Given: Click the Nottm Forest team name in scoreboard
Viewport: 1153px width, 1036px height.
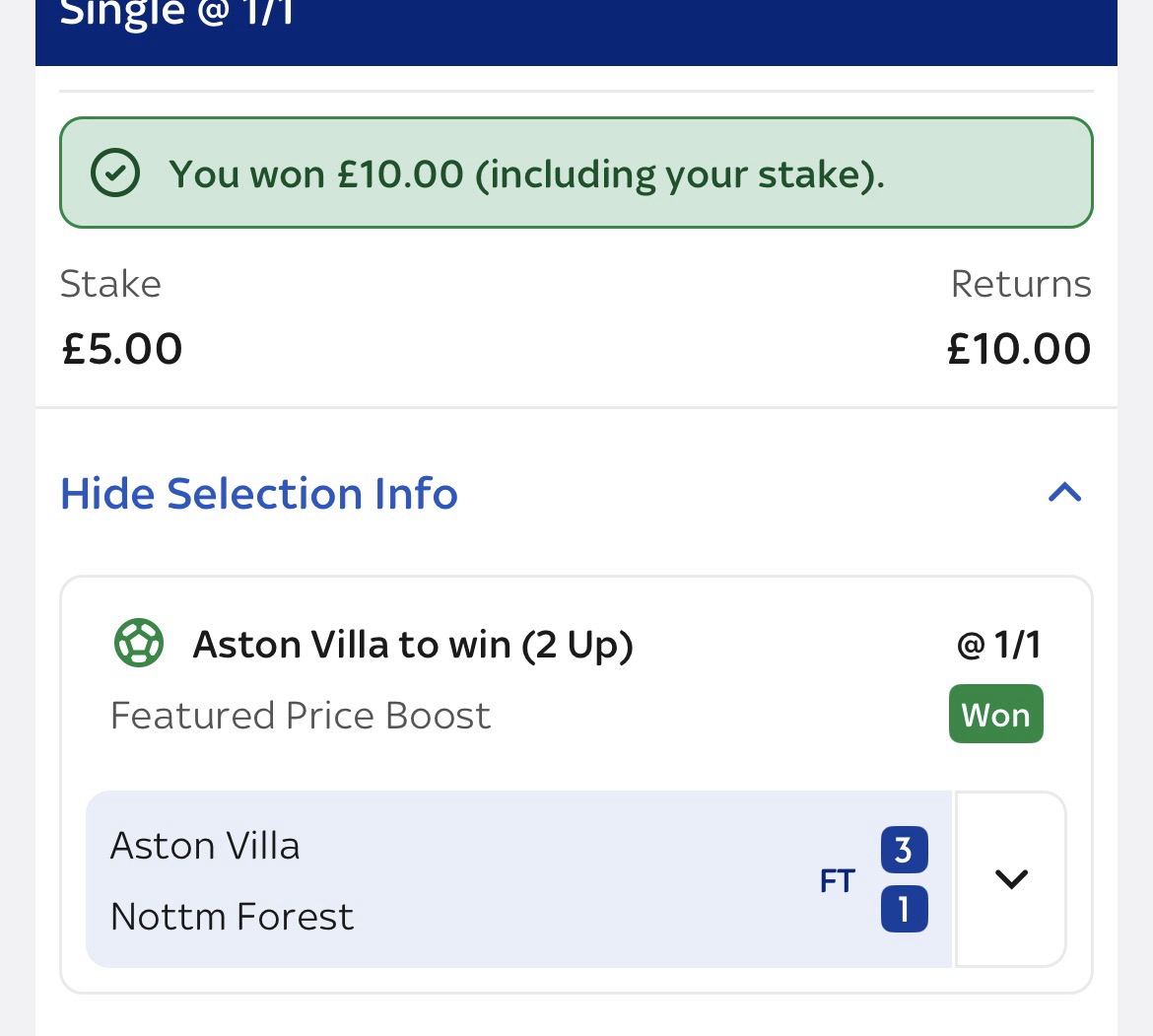Looking at the screenshot, I should click(x=232, y=917).
